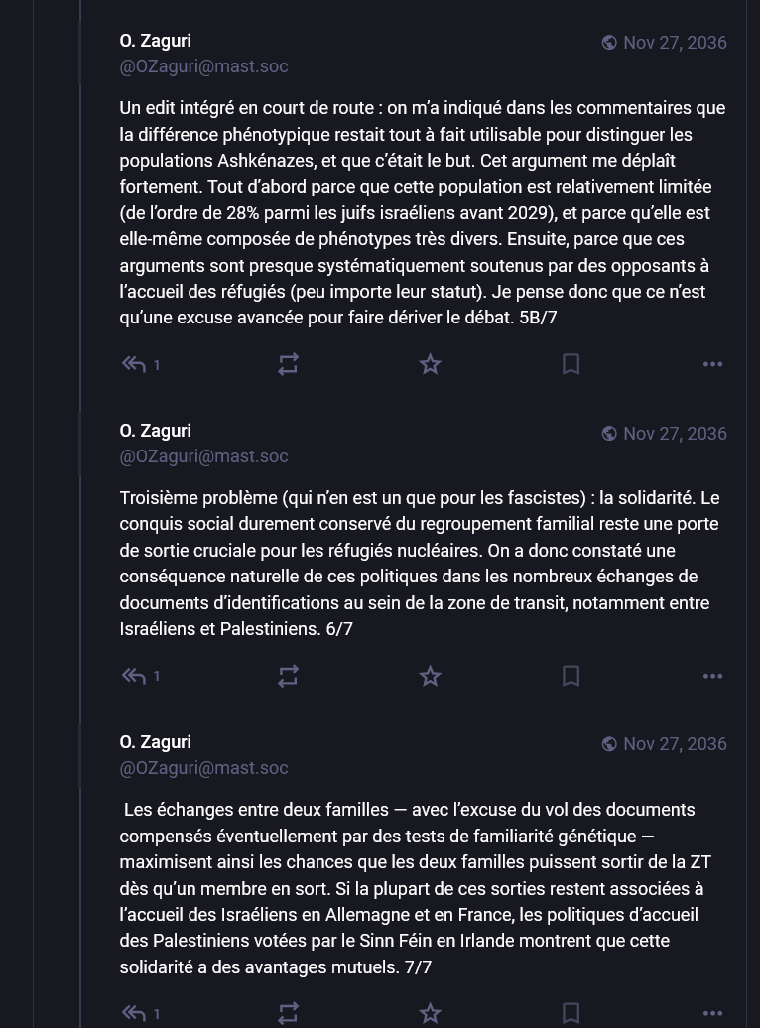The width and height of the screenshot is (760, 1030).
Task: Reply to the post ending 7/7
Action: click(x=134, y=1013)
